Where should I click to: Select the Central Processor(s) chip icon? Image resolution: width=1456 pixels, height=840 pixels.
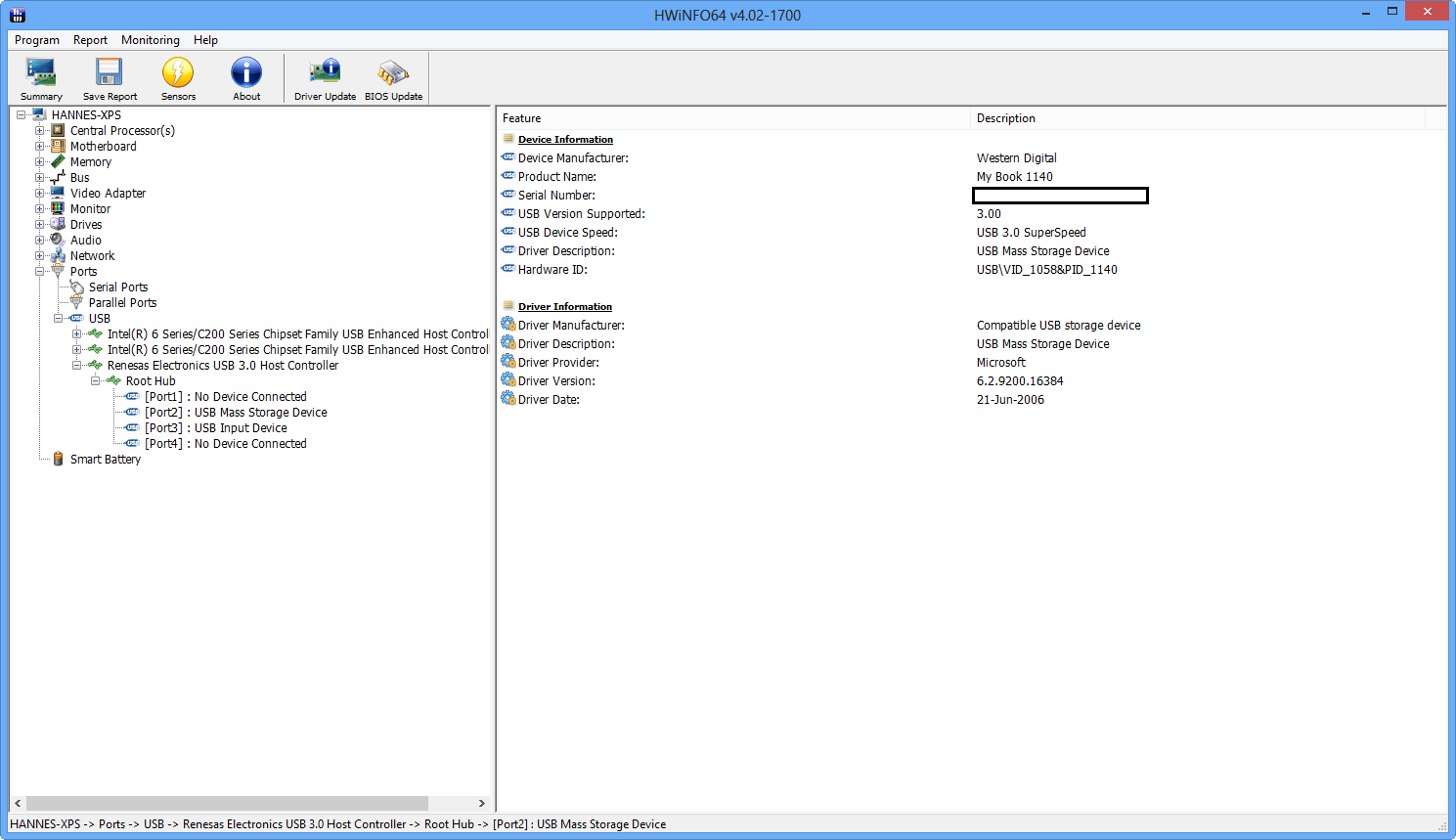coord(58,130)
